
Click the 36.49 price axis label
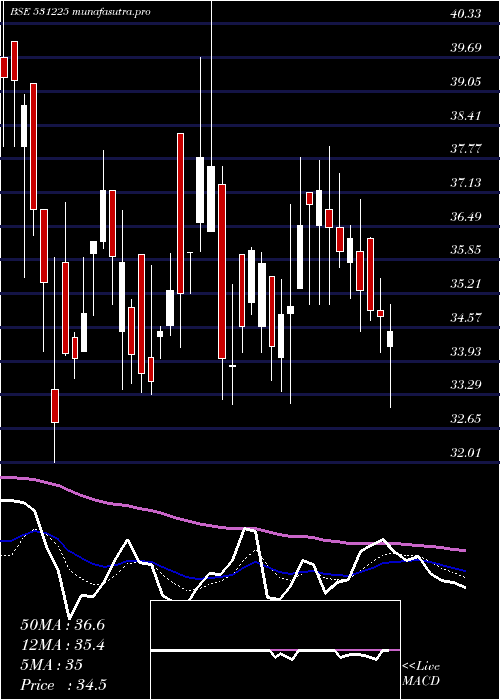pos(466,217)
